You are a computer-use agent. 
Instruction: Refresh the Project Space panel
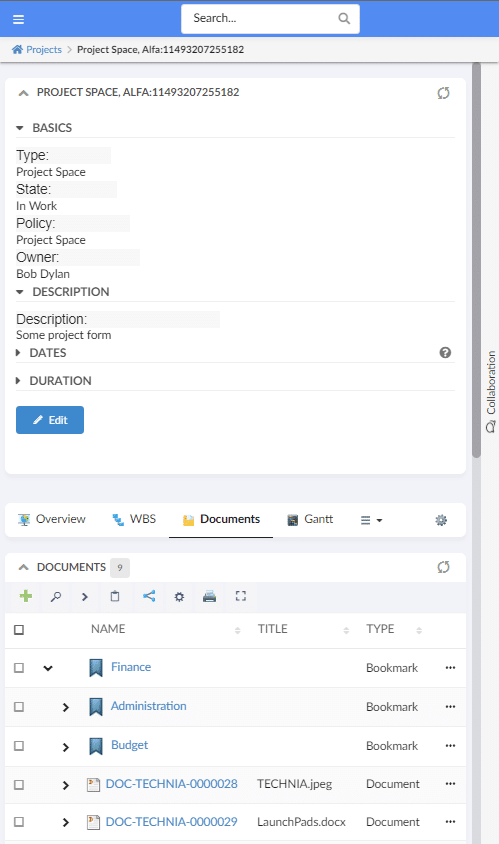point(444,93)
